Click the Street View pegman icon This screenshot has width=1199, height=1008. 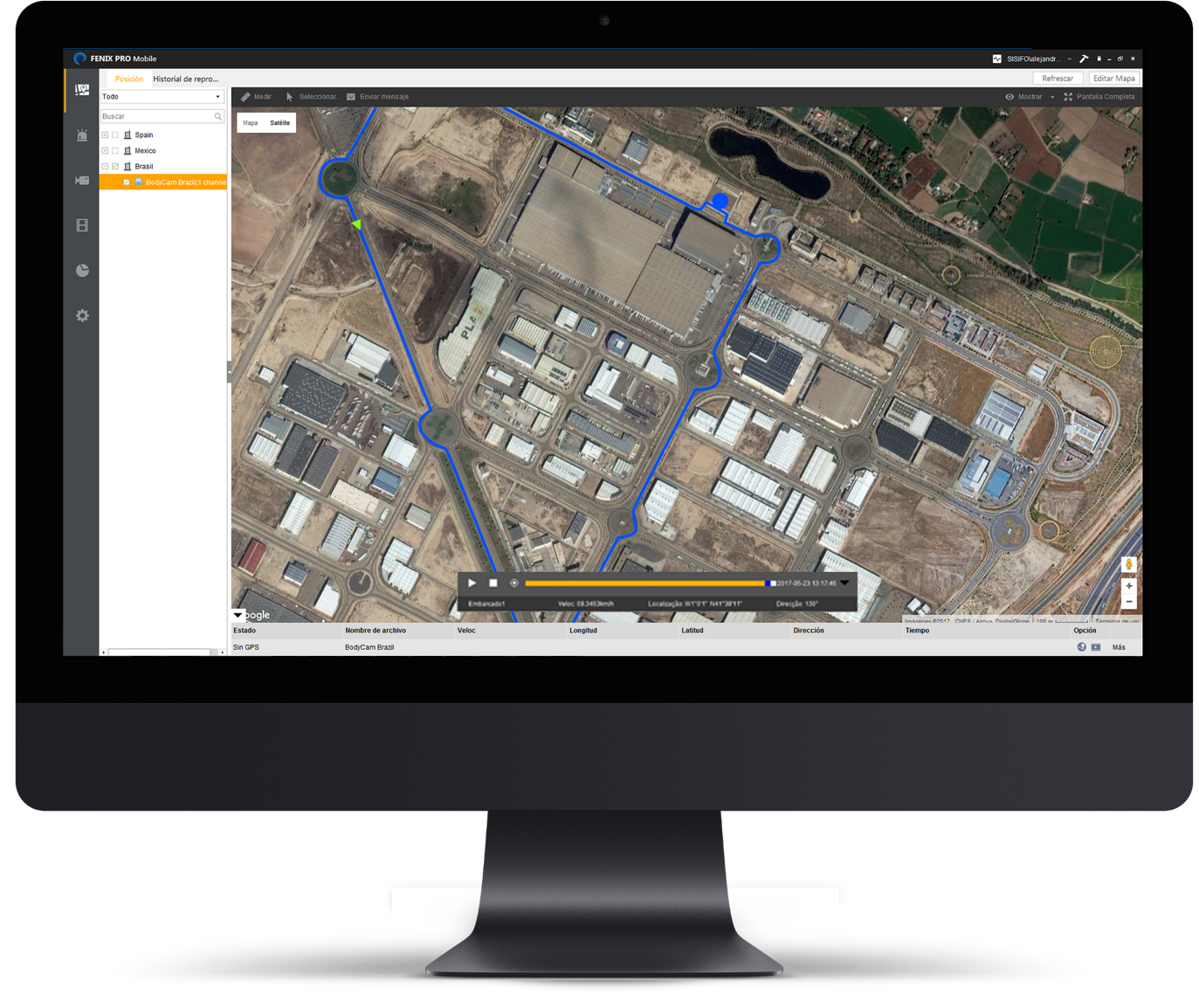click(1128, 565)
